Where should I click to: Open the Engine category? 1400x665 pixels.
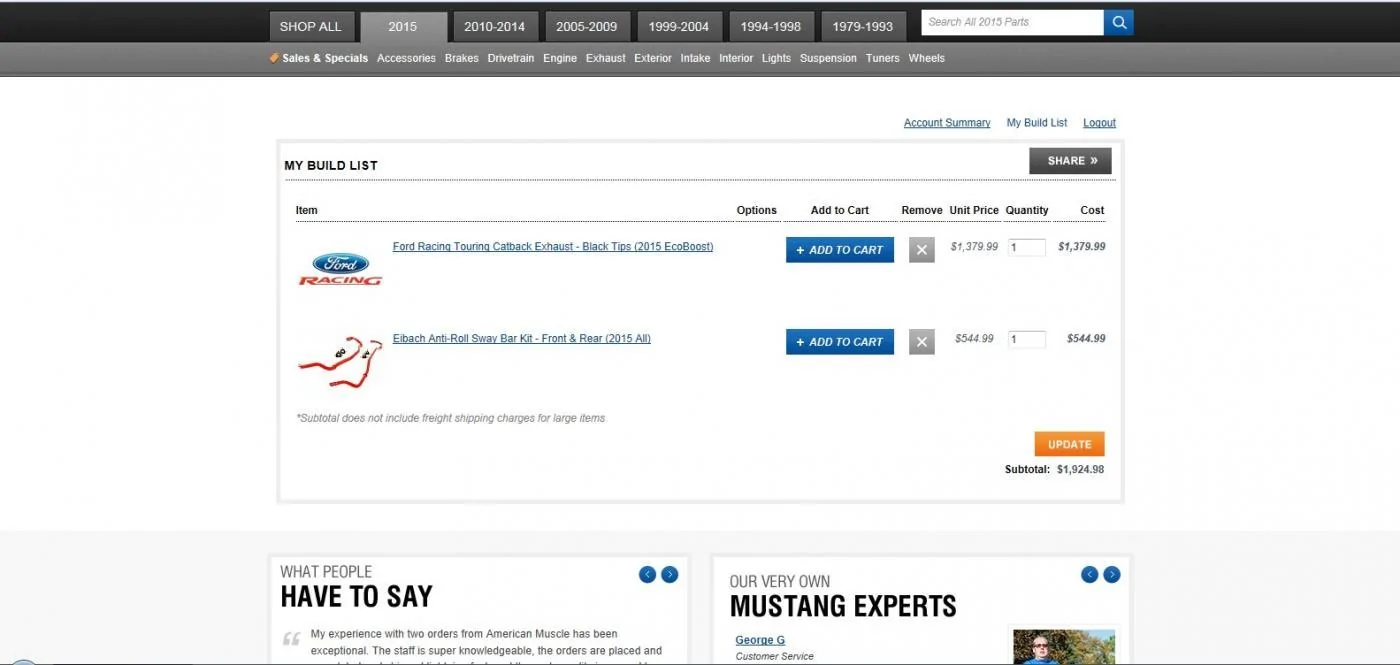click(x=560, y=58)
